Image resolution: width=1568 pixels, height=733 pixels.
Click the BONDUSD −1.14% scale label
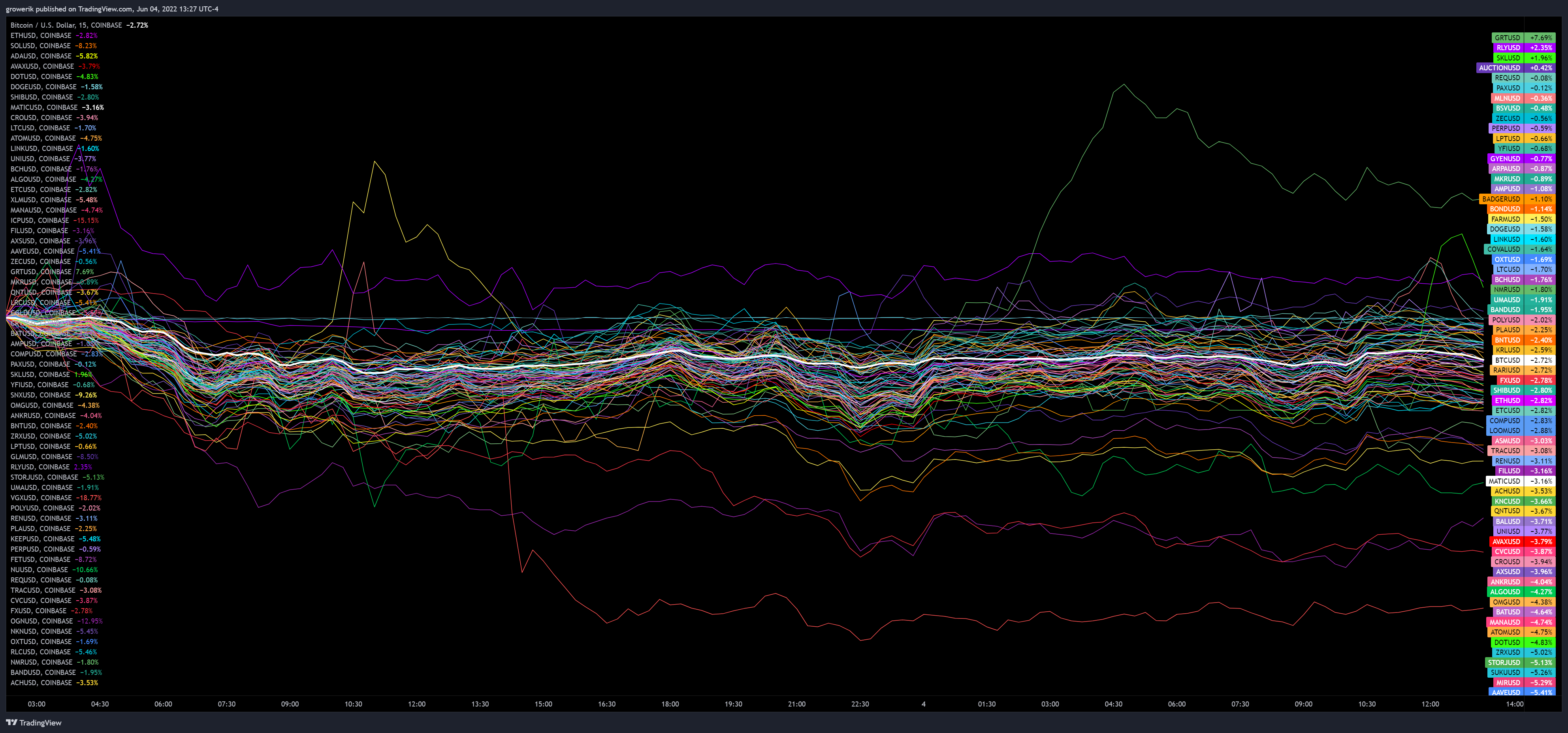(1521, 209)
